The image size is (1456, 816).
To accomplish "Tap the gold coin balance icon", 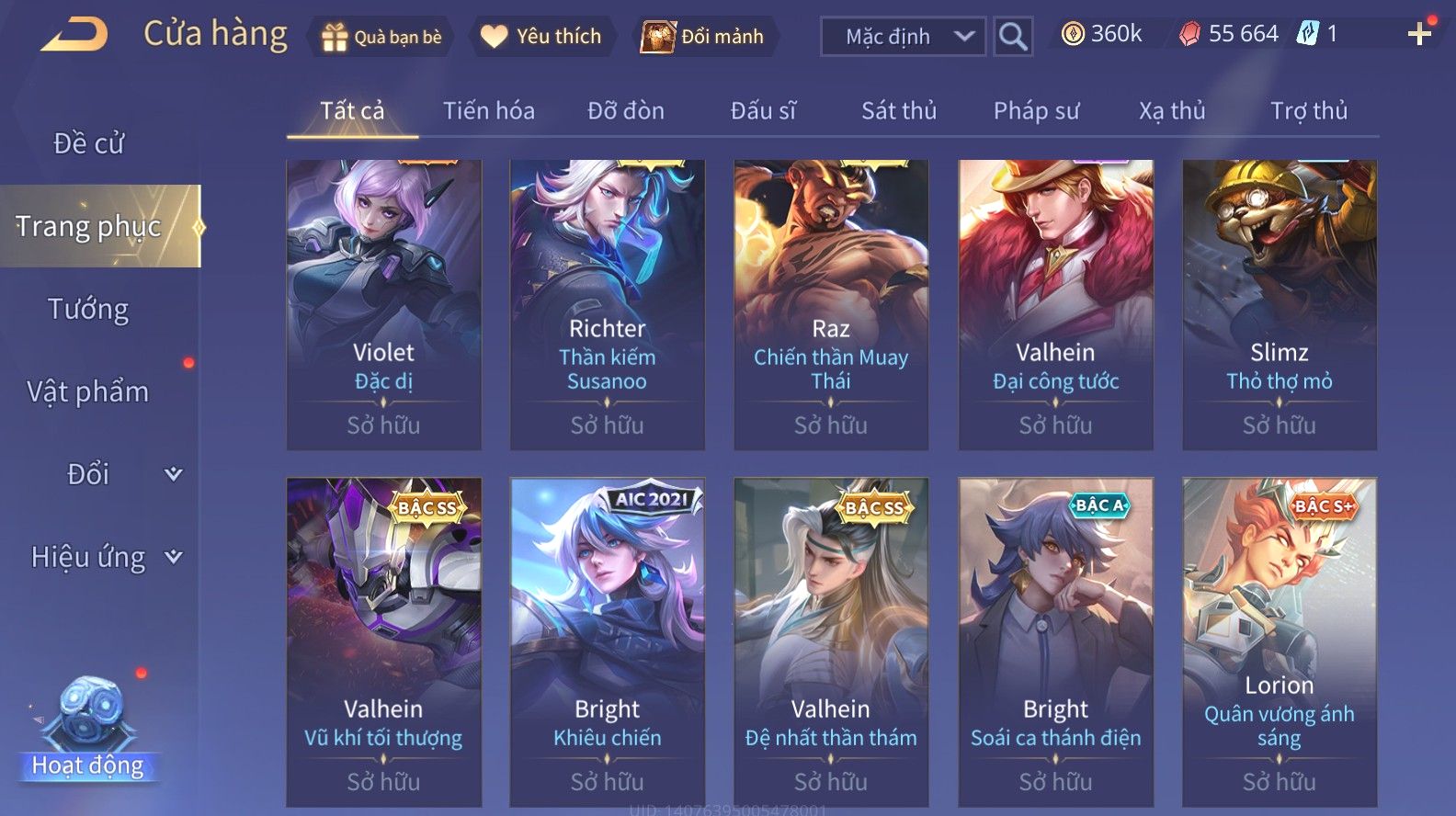I will point(1072,34).
